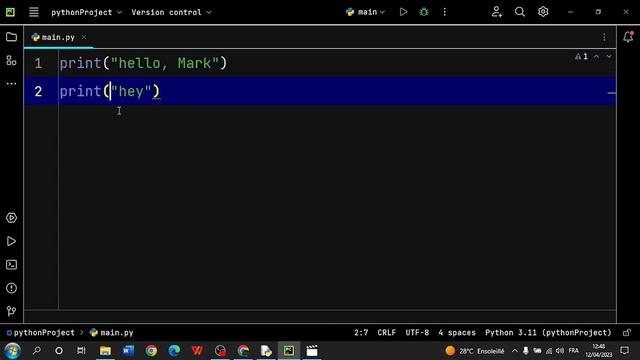Viewport: 640px width, 360px height.
Task: Open the Services tool window
Action: pos(11,218)
